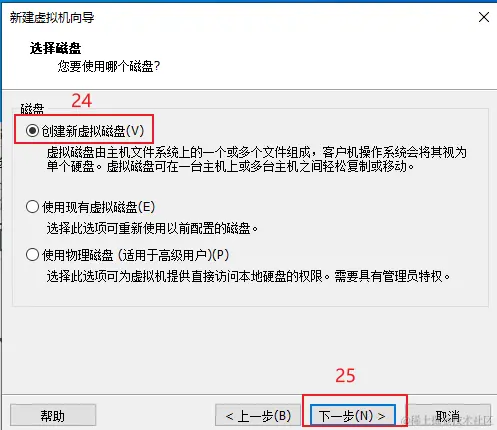Select the 创建新虚拟磁盘(V) radio button
This screenshot has height=430, width=497.
(32, 131)
